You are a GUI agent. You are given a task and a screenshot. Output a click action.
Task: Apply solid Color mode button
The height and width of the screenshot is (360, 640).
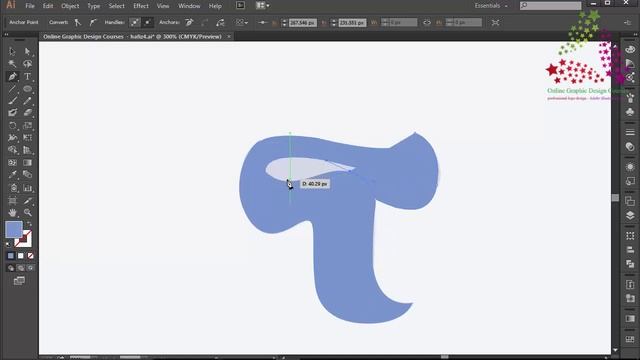click(11, 256)
